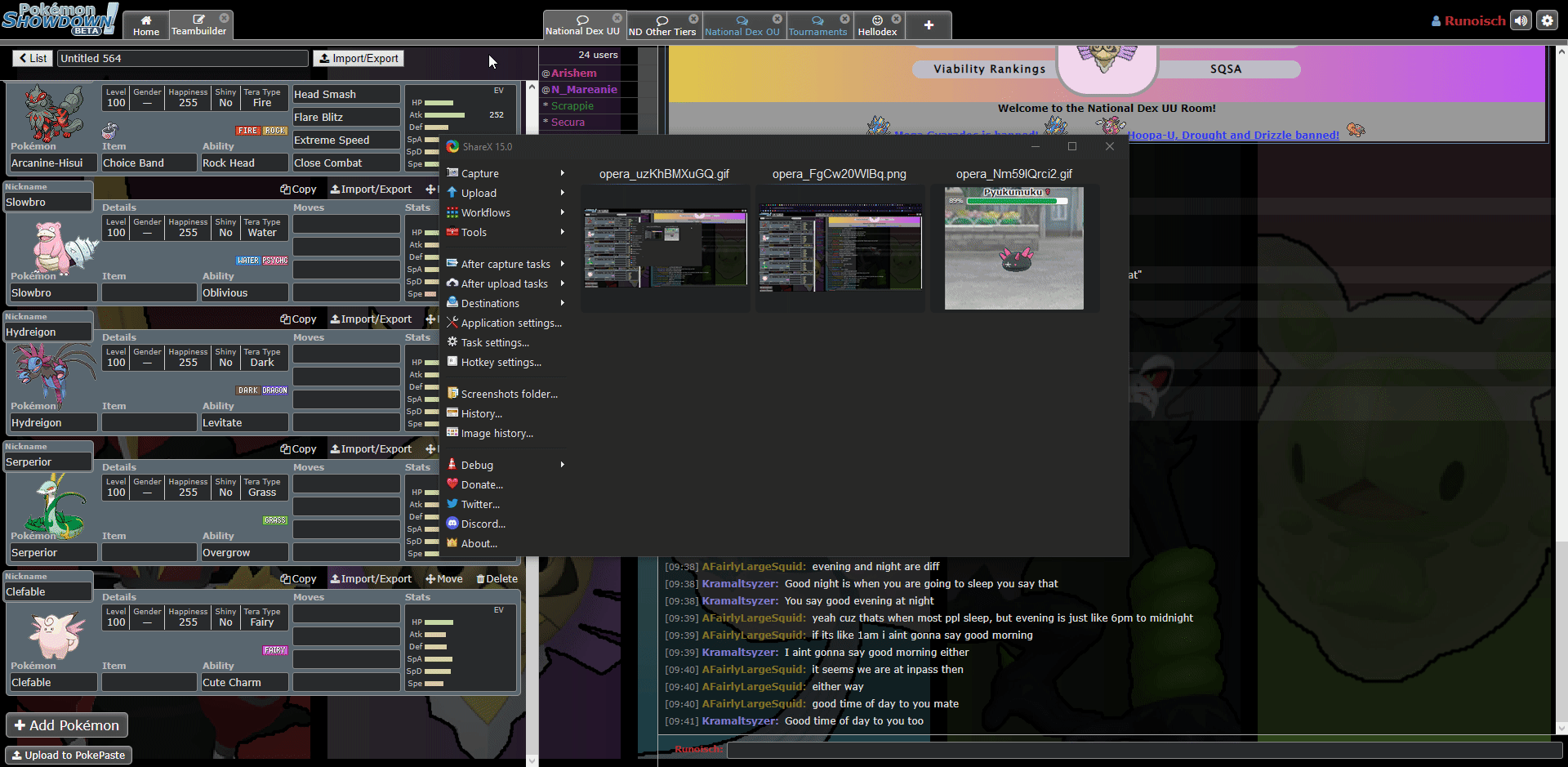Open the Helldex room tab
Screen dimensions: 1568x767
click(877, 25)
